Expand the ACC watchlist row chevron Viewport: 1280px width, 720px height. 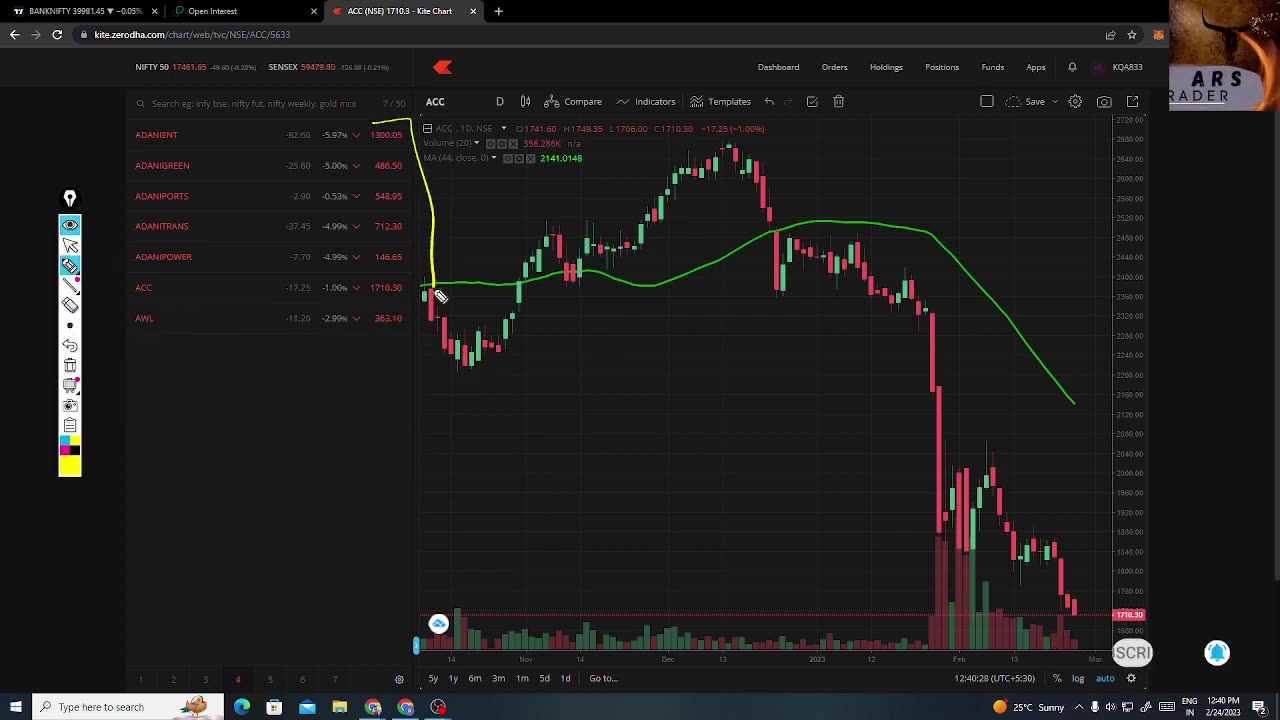(356, 288)
